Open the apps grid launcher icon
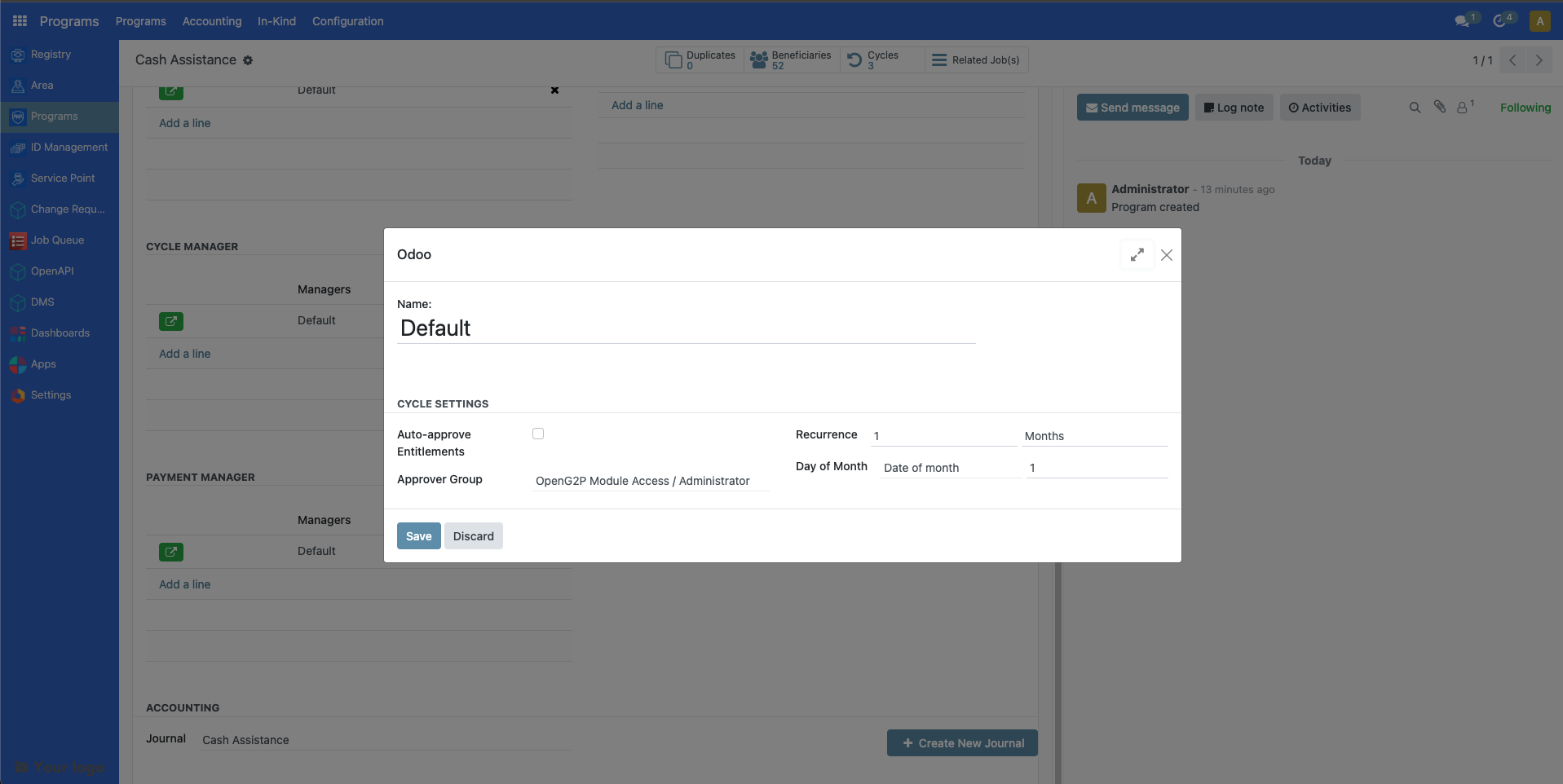This screenshot has height=784, width=1563. (19, 20)
